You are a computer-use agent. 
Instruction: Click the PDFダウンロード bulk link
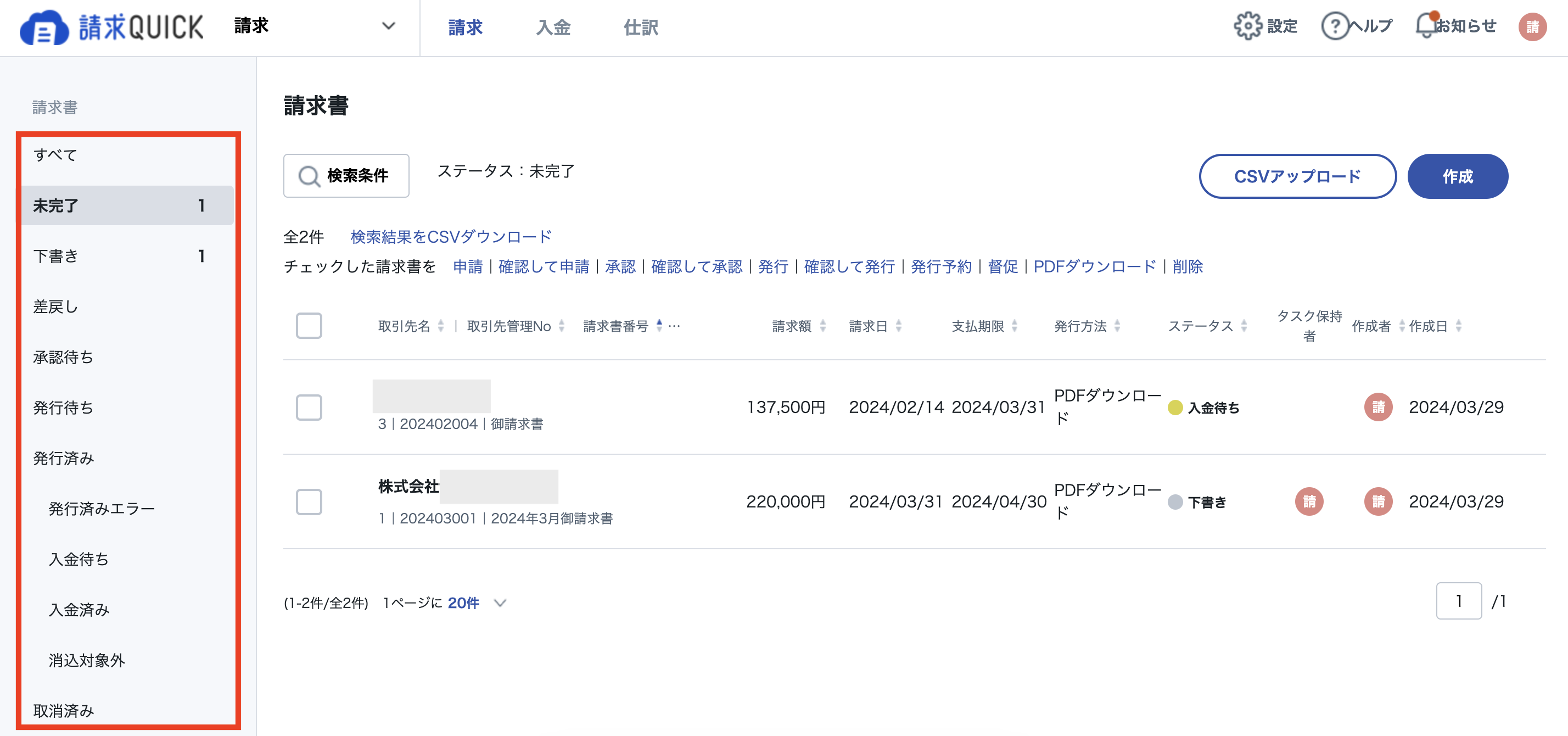pos(1094,266)
